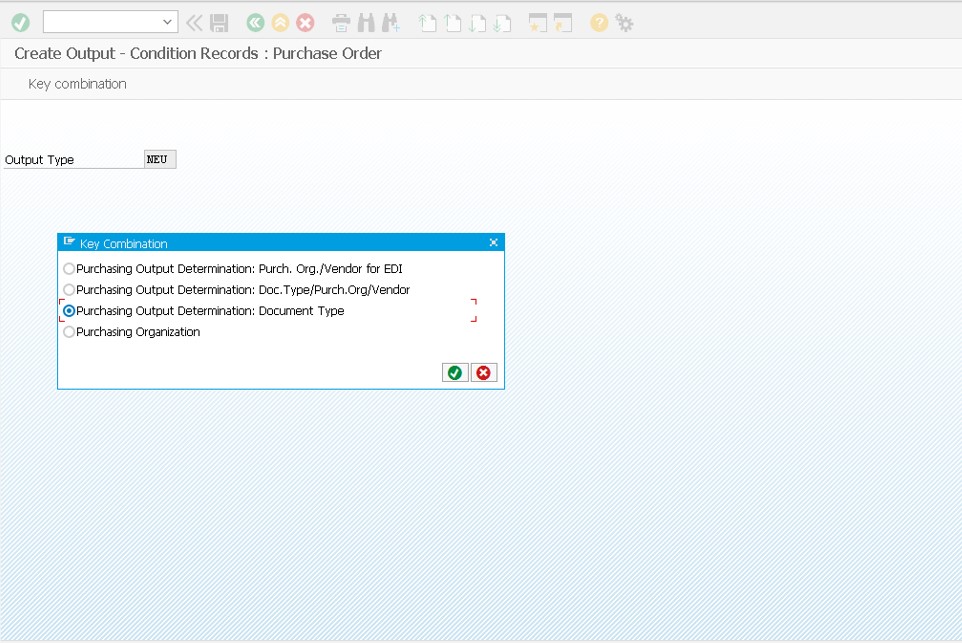The image size is (962, 643).
Task: Click the red Cancel icon in toolbar
Action: (x=305, y=23)
